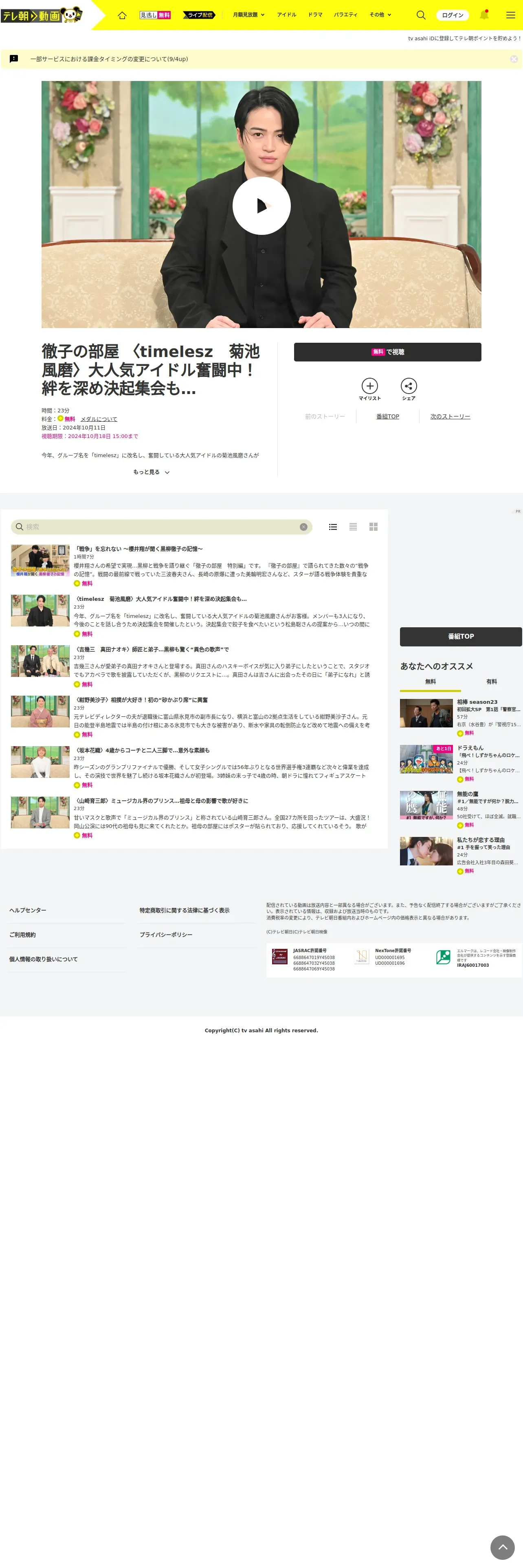Open the アイドル menu item

[x=287, y=15]
